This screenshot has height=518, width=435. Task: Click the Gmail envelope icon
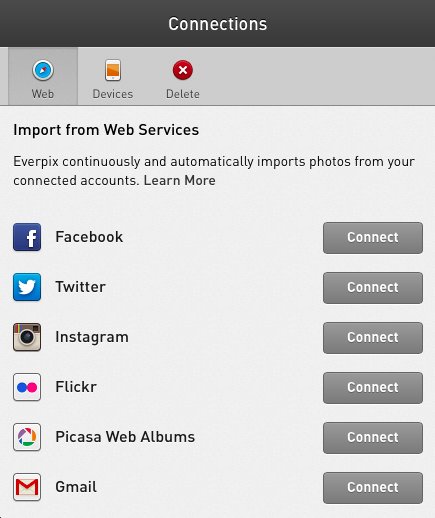tap(27, 487)
